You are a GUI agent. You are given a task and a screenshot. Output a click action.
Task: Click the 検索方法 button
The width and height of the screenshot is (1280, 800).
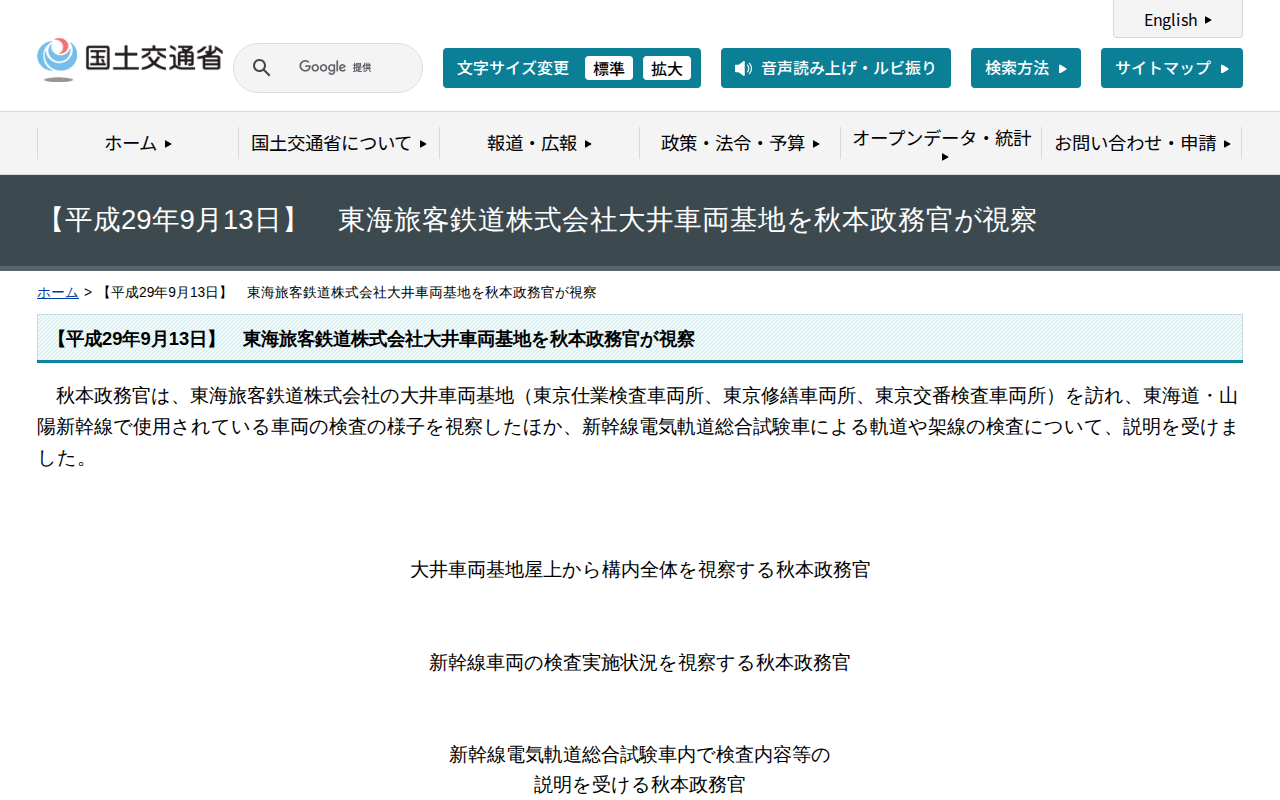tap(1025, 67)
